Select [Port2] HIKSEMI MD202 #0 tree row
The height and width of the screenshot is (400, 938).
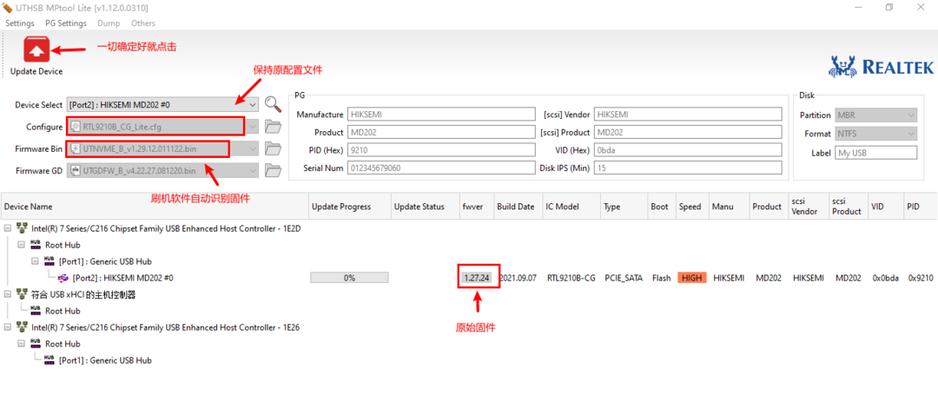tap(123, 277)
